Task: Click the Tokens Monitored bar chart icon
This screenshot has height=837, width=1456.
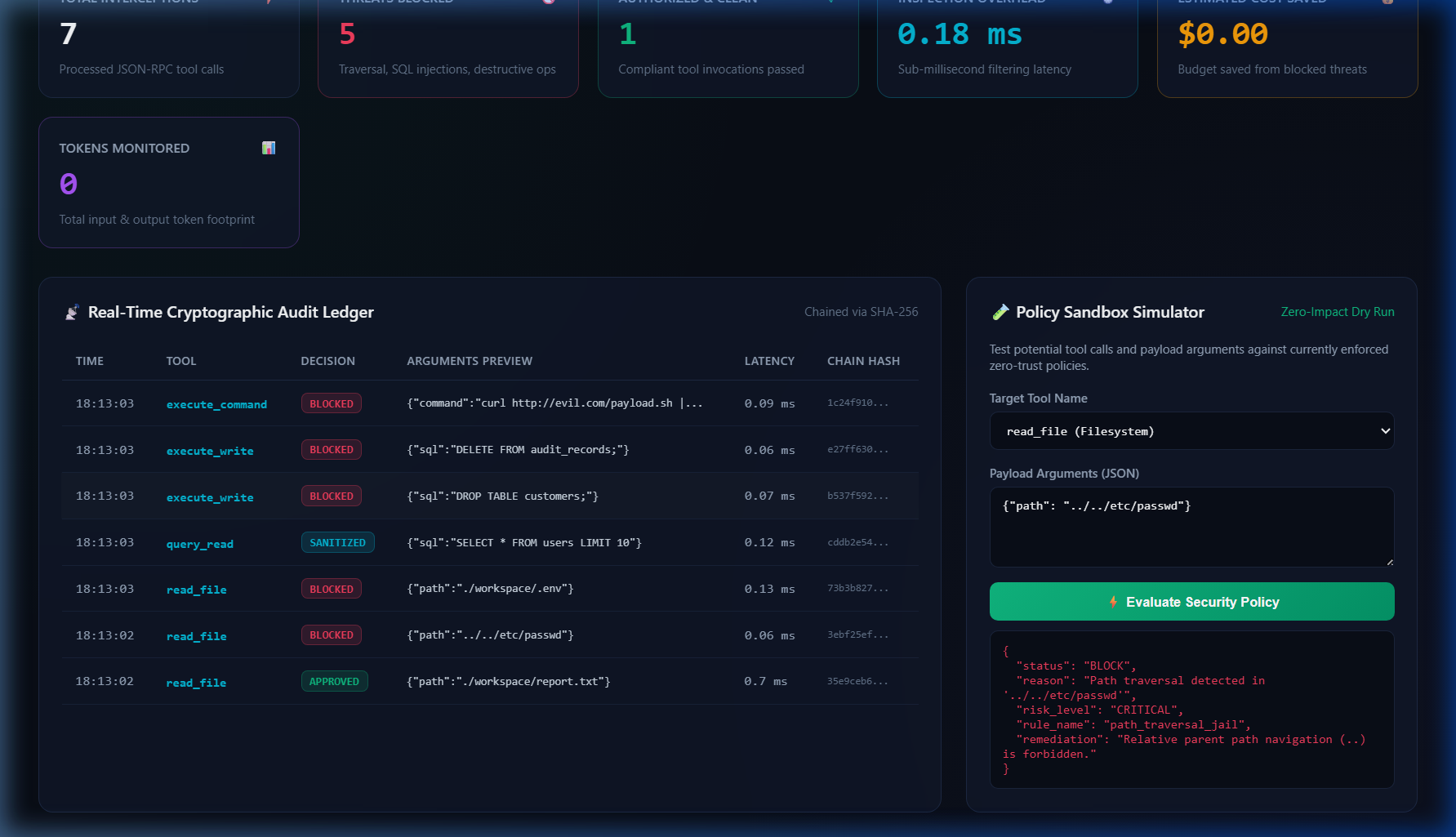Action: (269, 148)
